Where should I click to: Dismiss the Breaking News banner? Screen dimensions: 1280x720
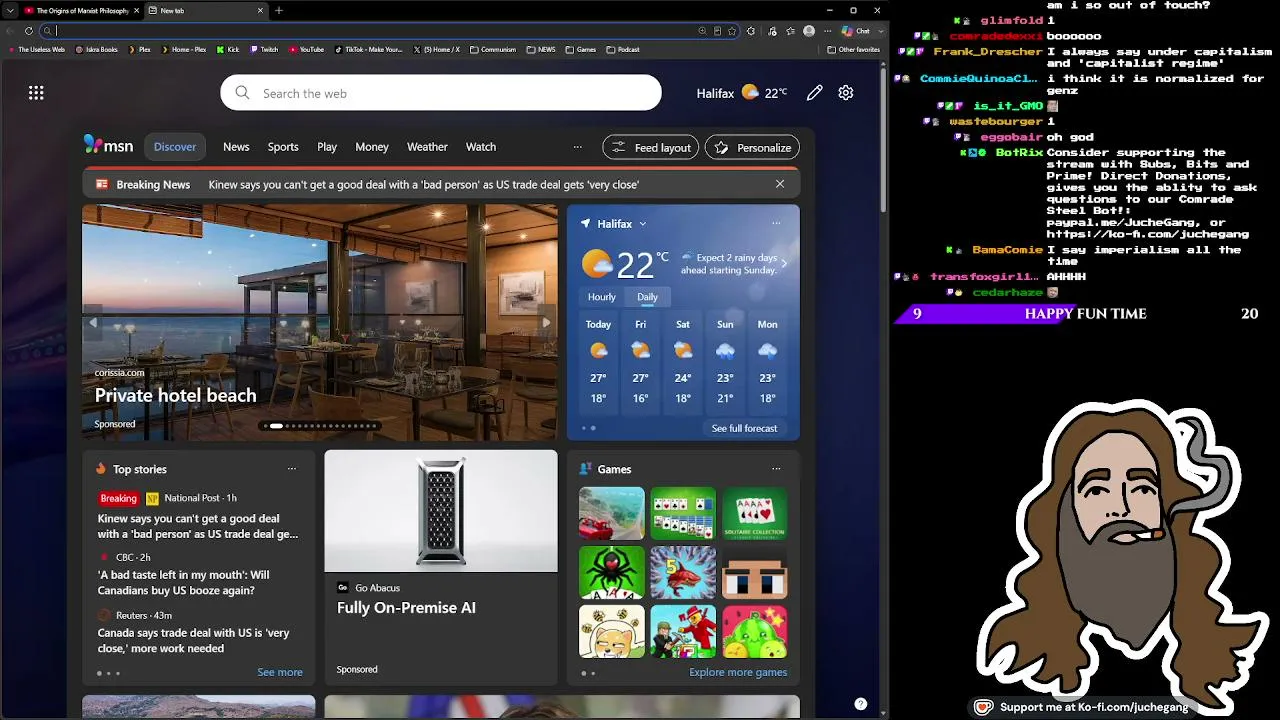tap(780, 184)
